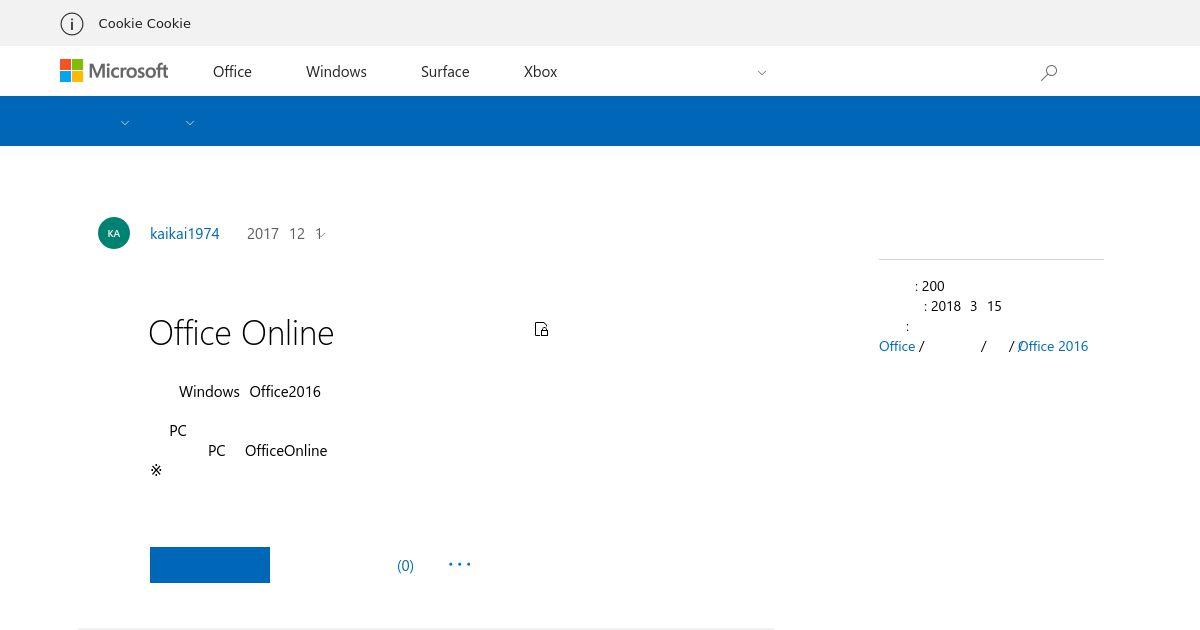
Task: Expand the chevron beside the 2017 12 1 date
Action: pyautogui.click(x=322, y=235)
